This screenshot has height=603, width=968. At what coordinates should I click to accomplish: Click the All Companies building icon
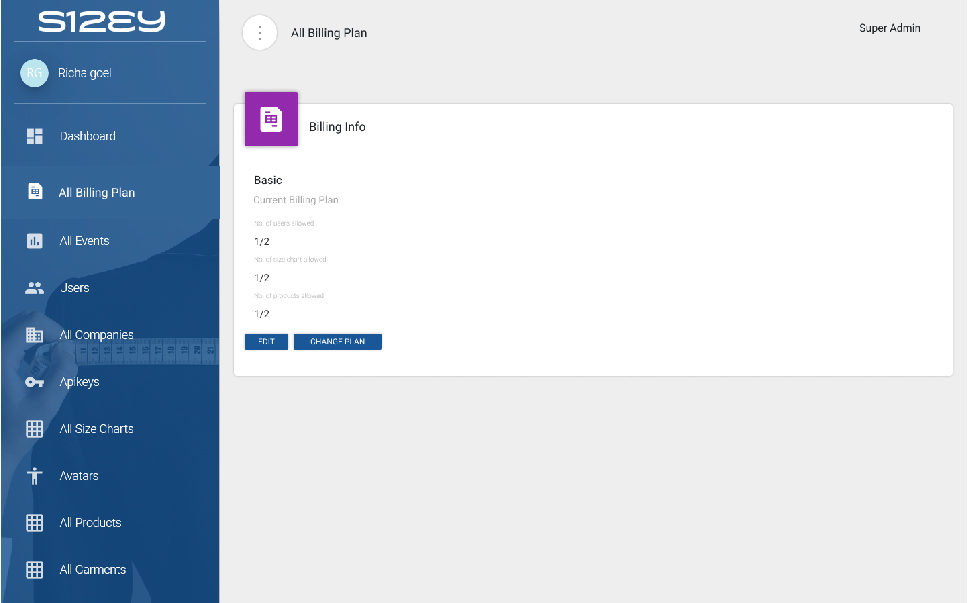35,335
